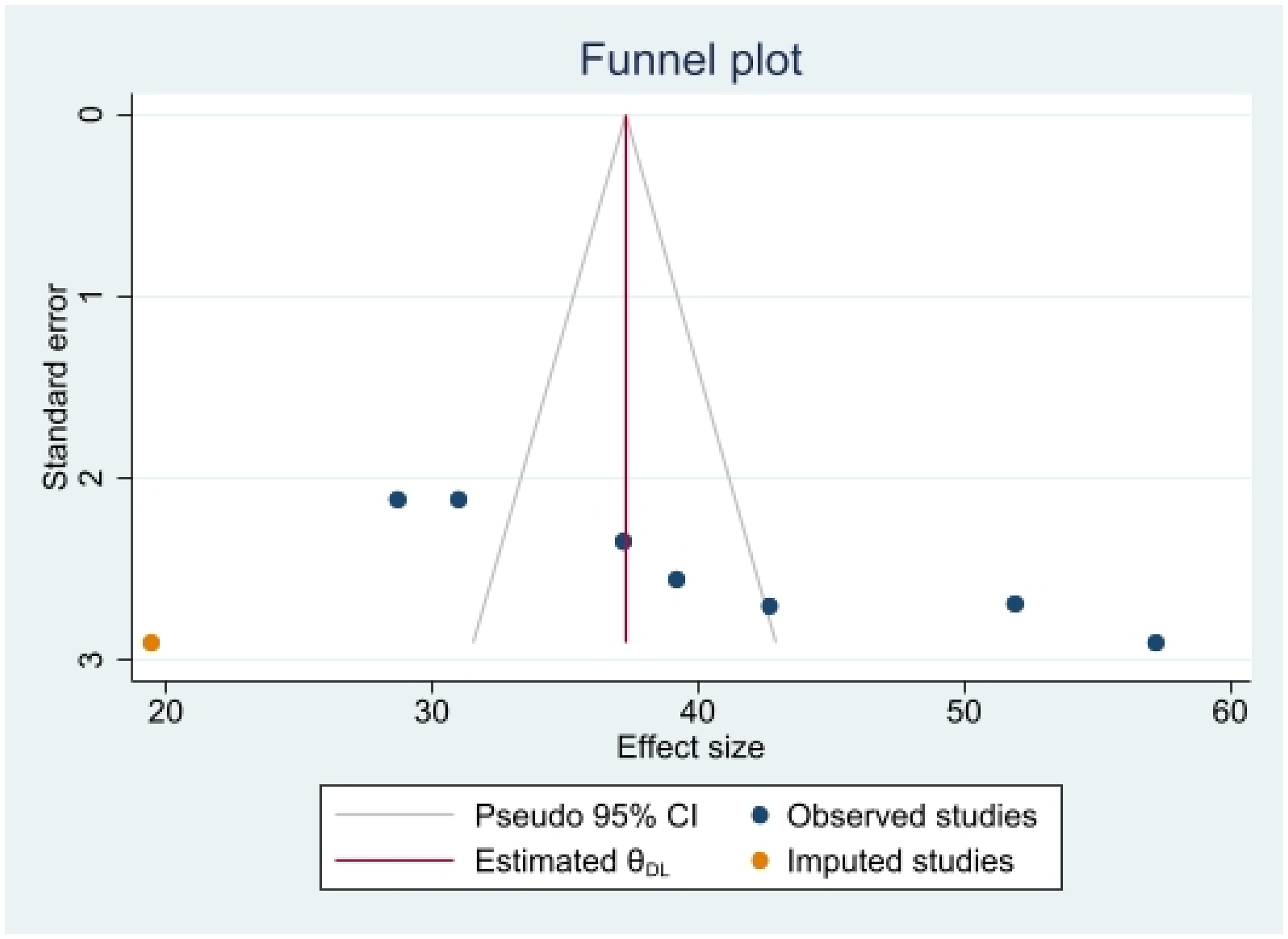The height and width of the screenshot is (939, 1288).
Task: Click the "Effect size" x-axis title
Action: click(690, 748)
